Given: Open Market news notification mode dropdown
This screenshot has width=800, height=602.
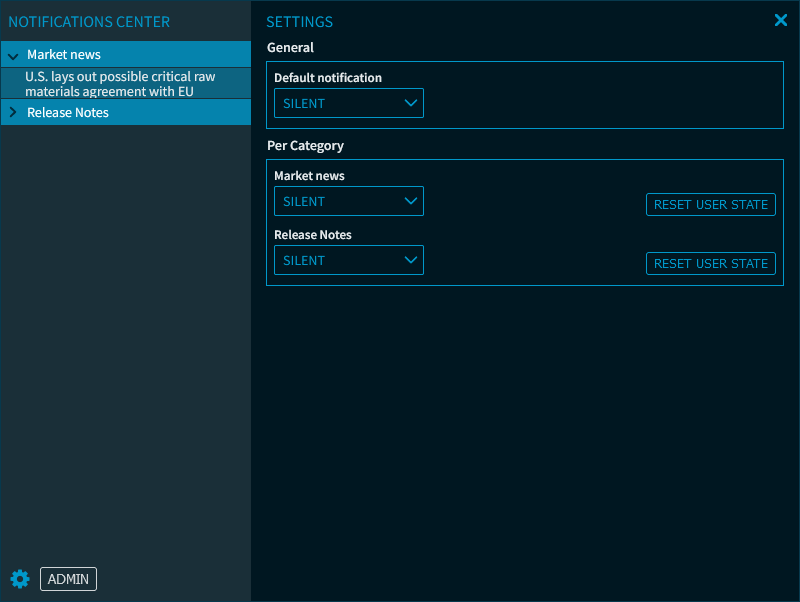Looking at the screenshot, I should (348, 201).
